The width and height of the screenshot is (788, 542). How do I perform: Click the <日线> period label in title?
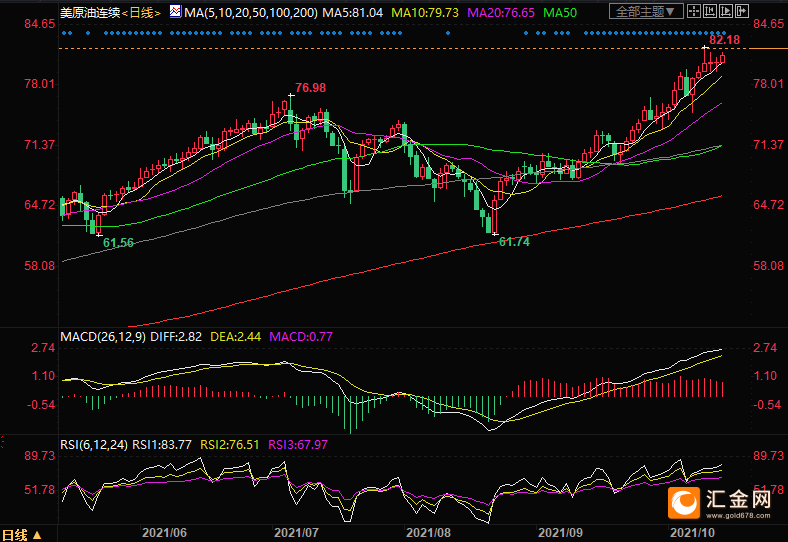pyautogui.click(x=141, y=13)
